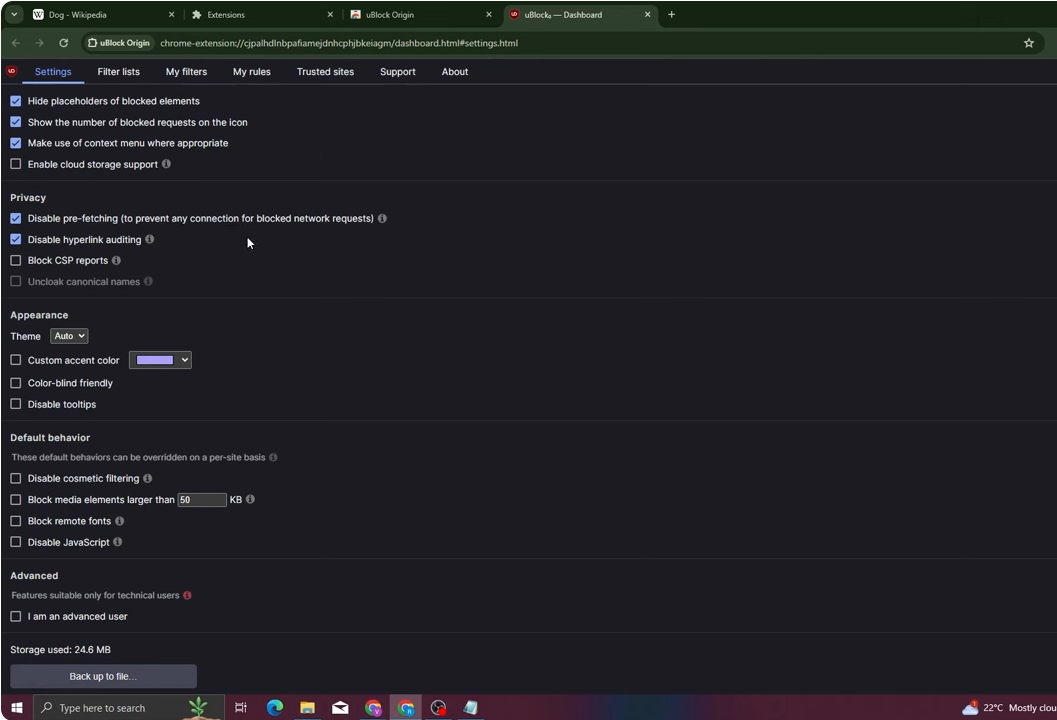The width and height of the screenshot is (1057, 720).
Task: Enable cloud storage support checkbox
Action: point(16,164)
